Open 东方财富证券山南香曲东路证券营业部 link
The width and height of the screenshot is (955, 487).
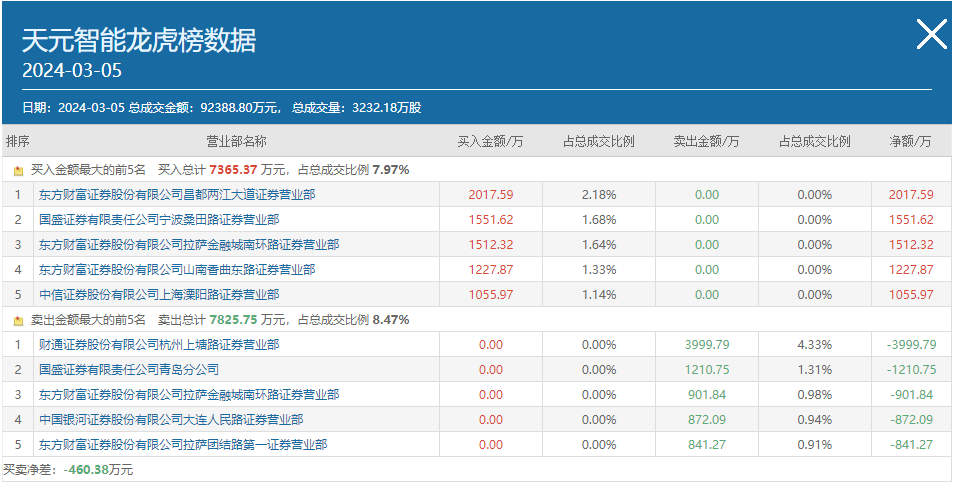tap(177, 270)
